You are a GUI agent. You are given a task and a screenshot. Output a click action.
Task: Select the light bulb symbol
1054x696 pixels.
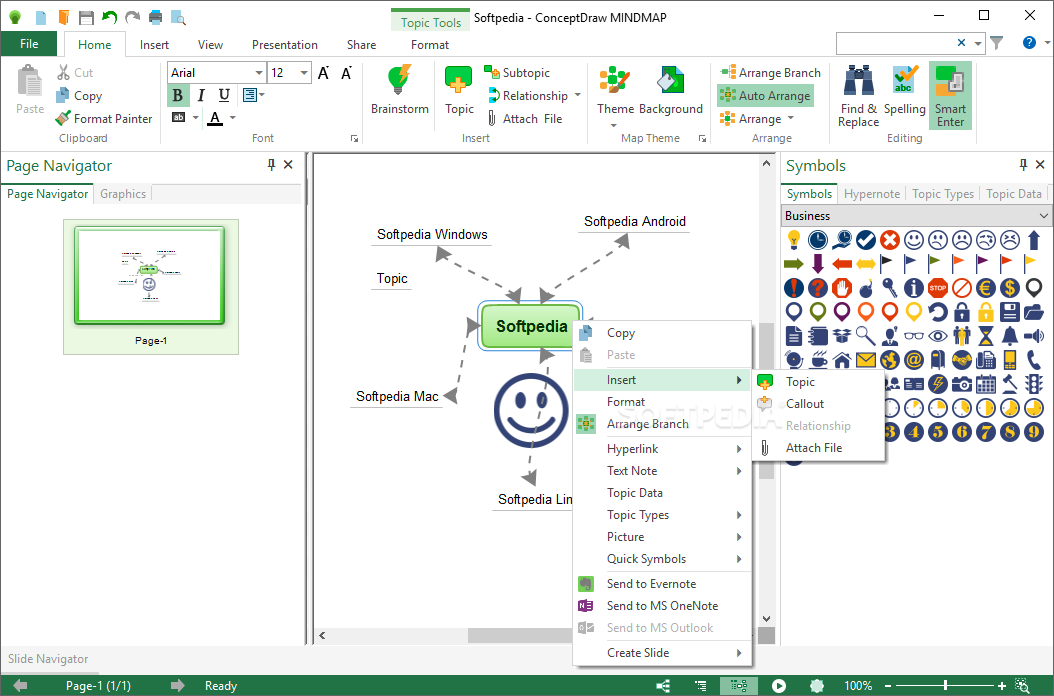coord(794,239)
